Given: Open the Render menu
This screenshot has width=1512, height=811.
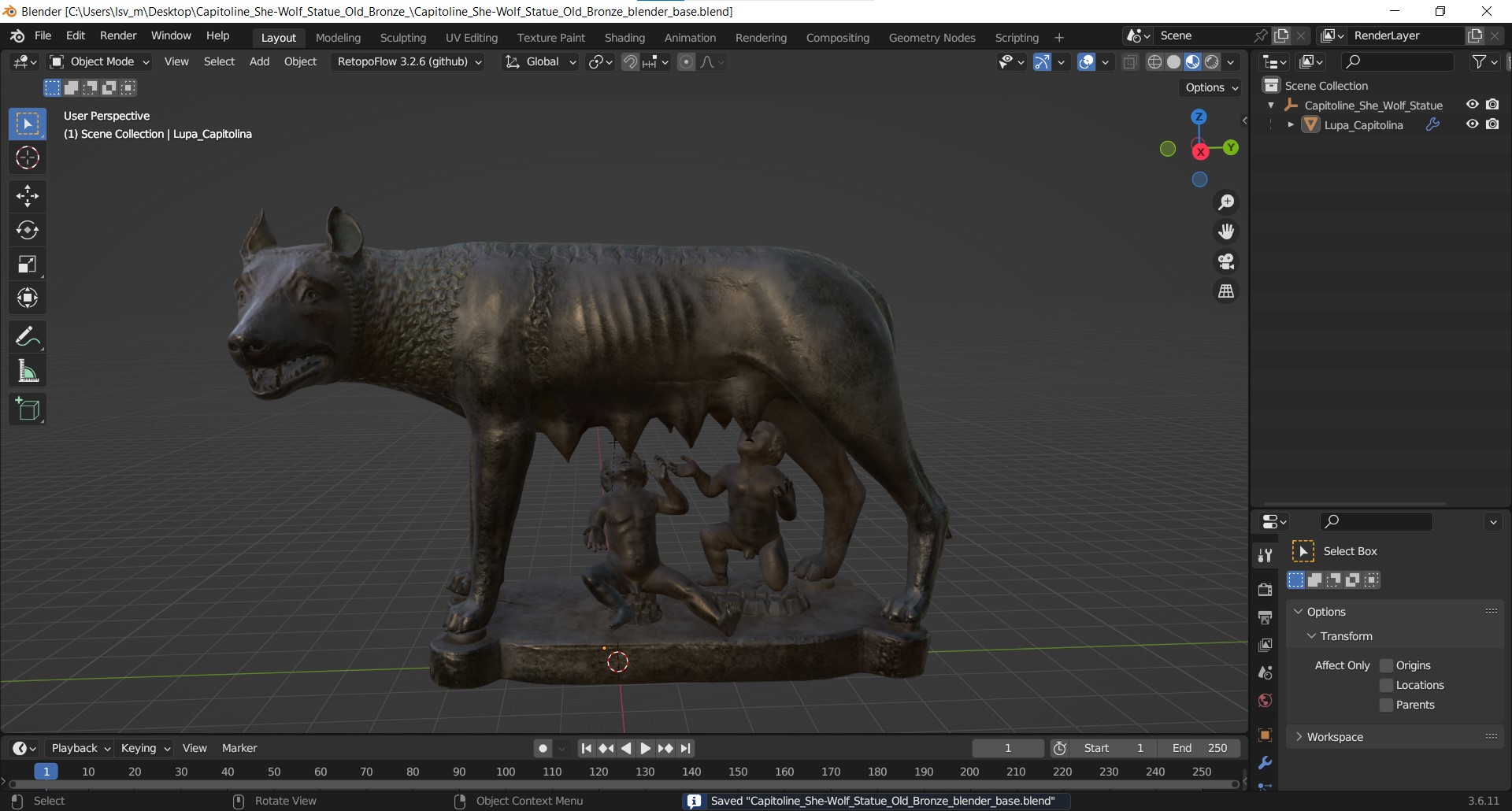Looking at the screenshot, I should click(118, 35).
